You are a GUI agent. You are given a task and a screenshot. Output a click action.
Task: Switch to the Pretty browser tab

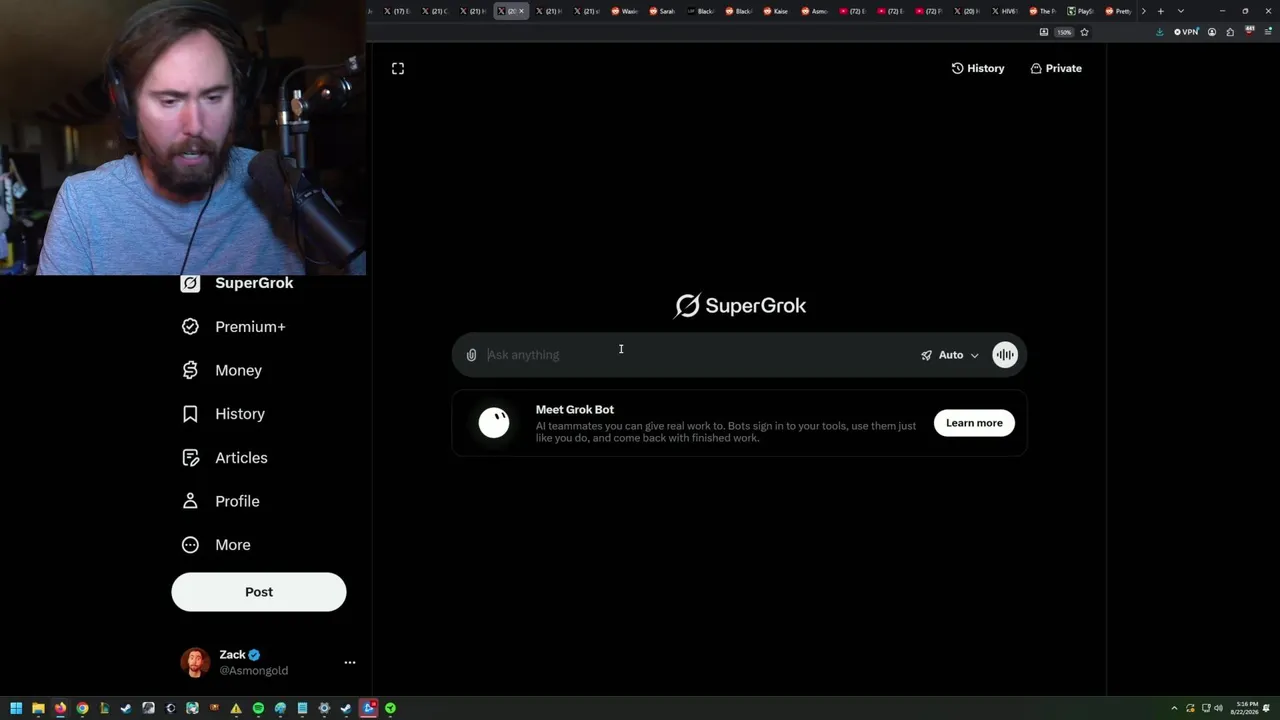pyautogui.click(x=1119, y=11)
